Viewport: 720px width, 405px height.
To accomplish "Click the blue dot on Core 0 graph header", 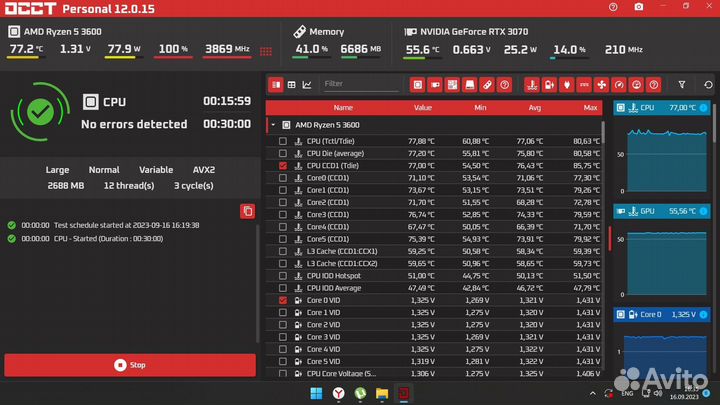I will coord(703,315).
